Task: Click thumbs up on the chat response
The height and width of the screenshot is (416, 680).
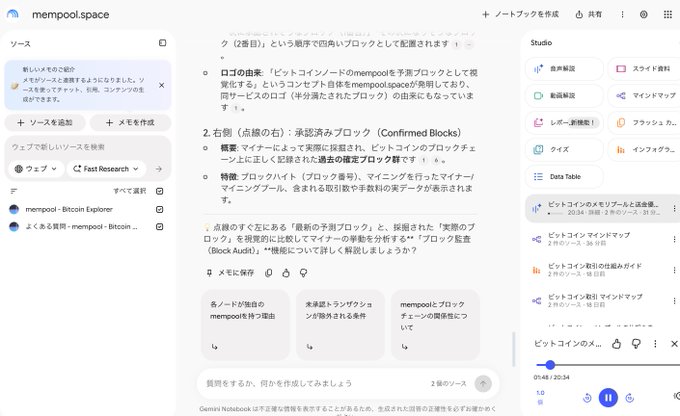Action: click(x=286, y=273)
